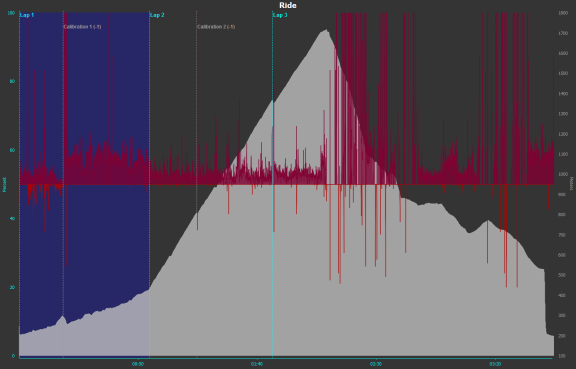The width and height of the screenshot is (576, 369).
Task: Click the 03:20 time axis label
Action: coord(495,364)
